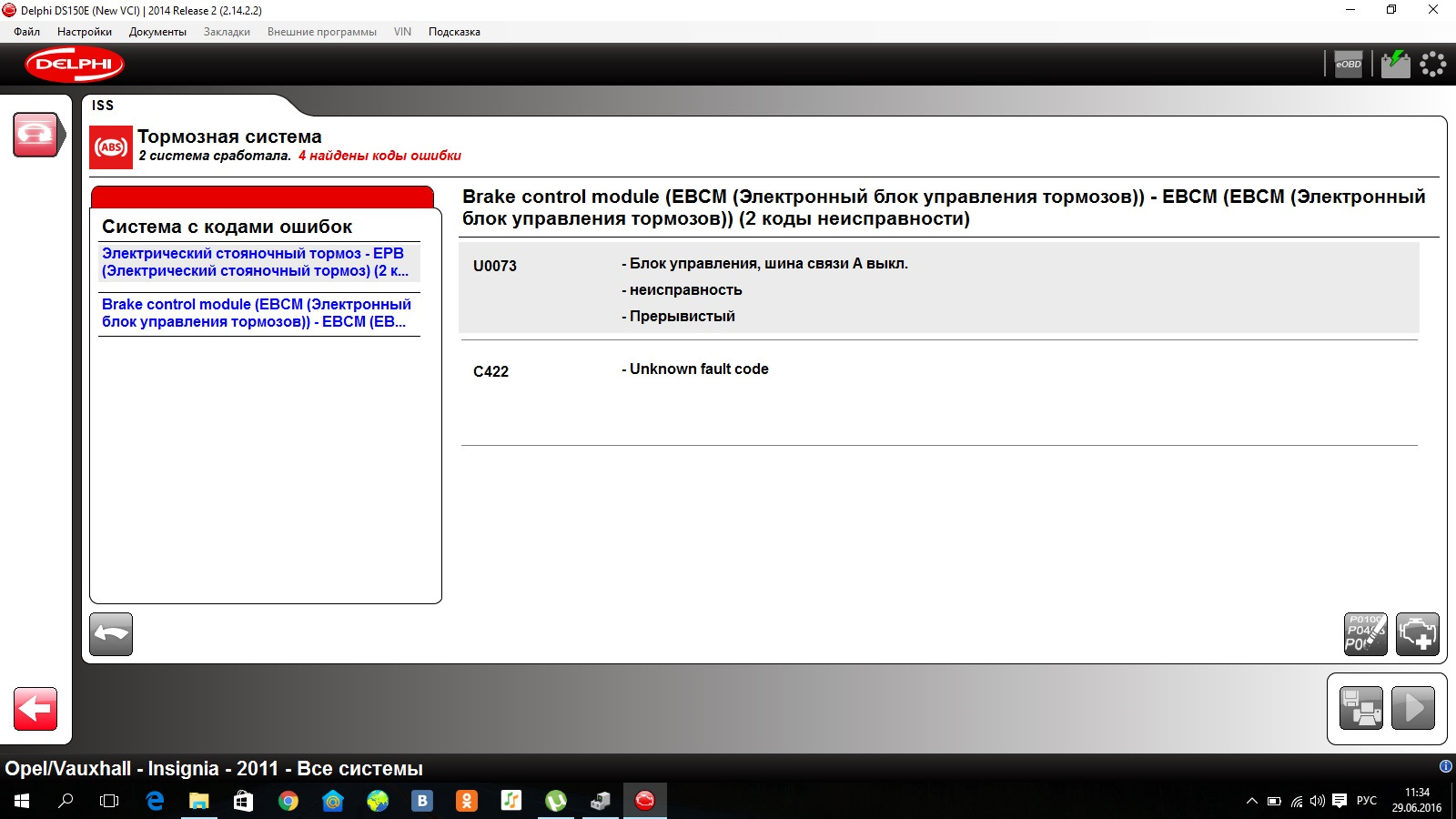The height and width of the screenshot is (819, 1456).
Task: Open the Подсказка help menu
Action: point(454,32)
